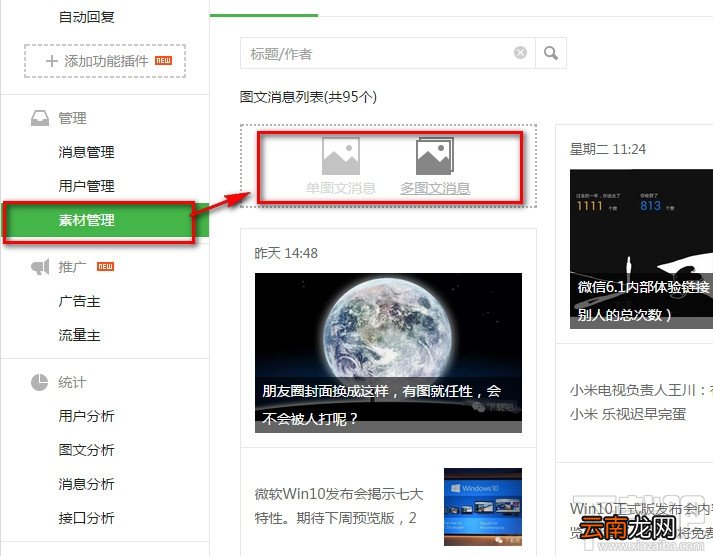
Task: Click the NEW badge next to 推广
Action: tap(105, 266)
